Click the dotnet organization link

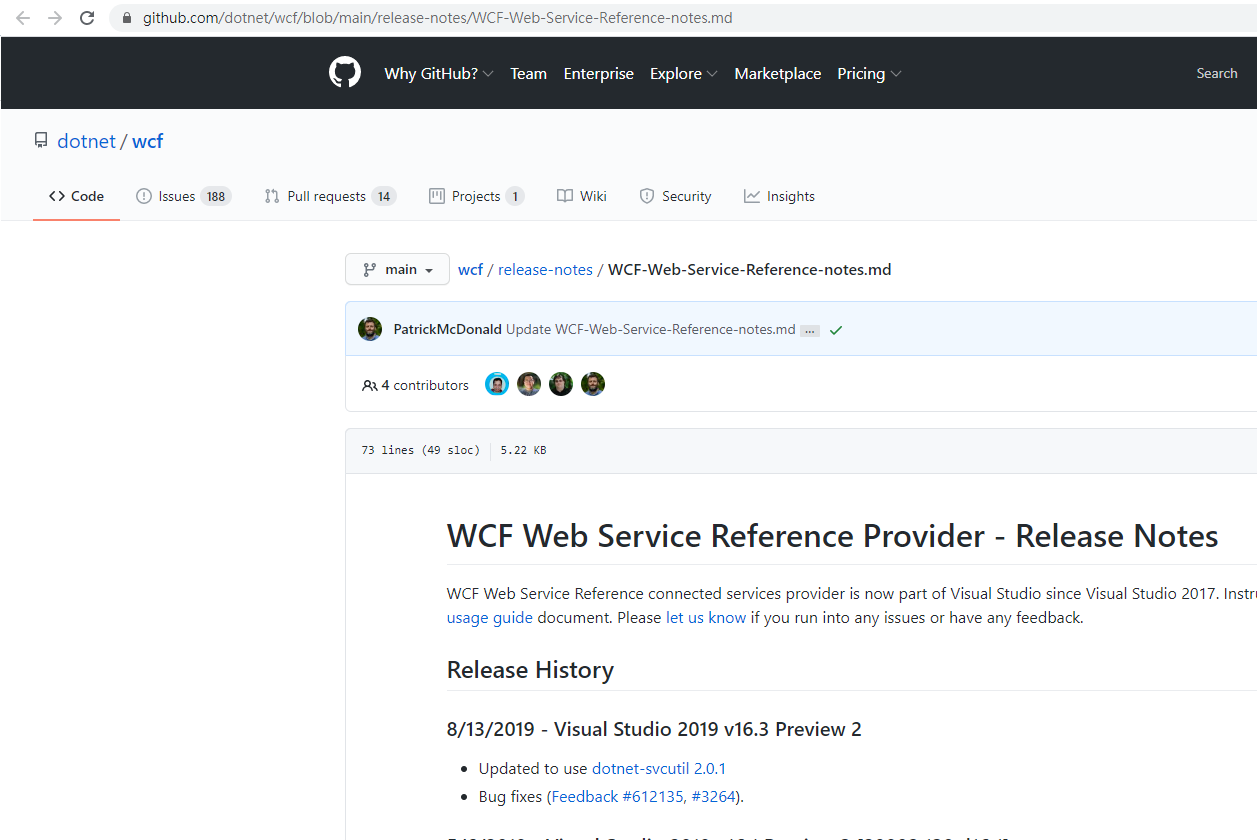point(86,141)
